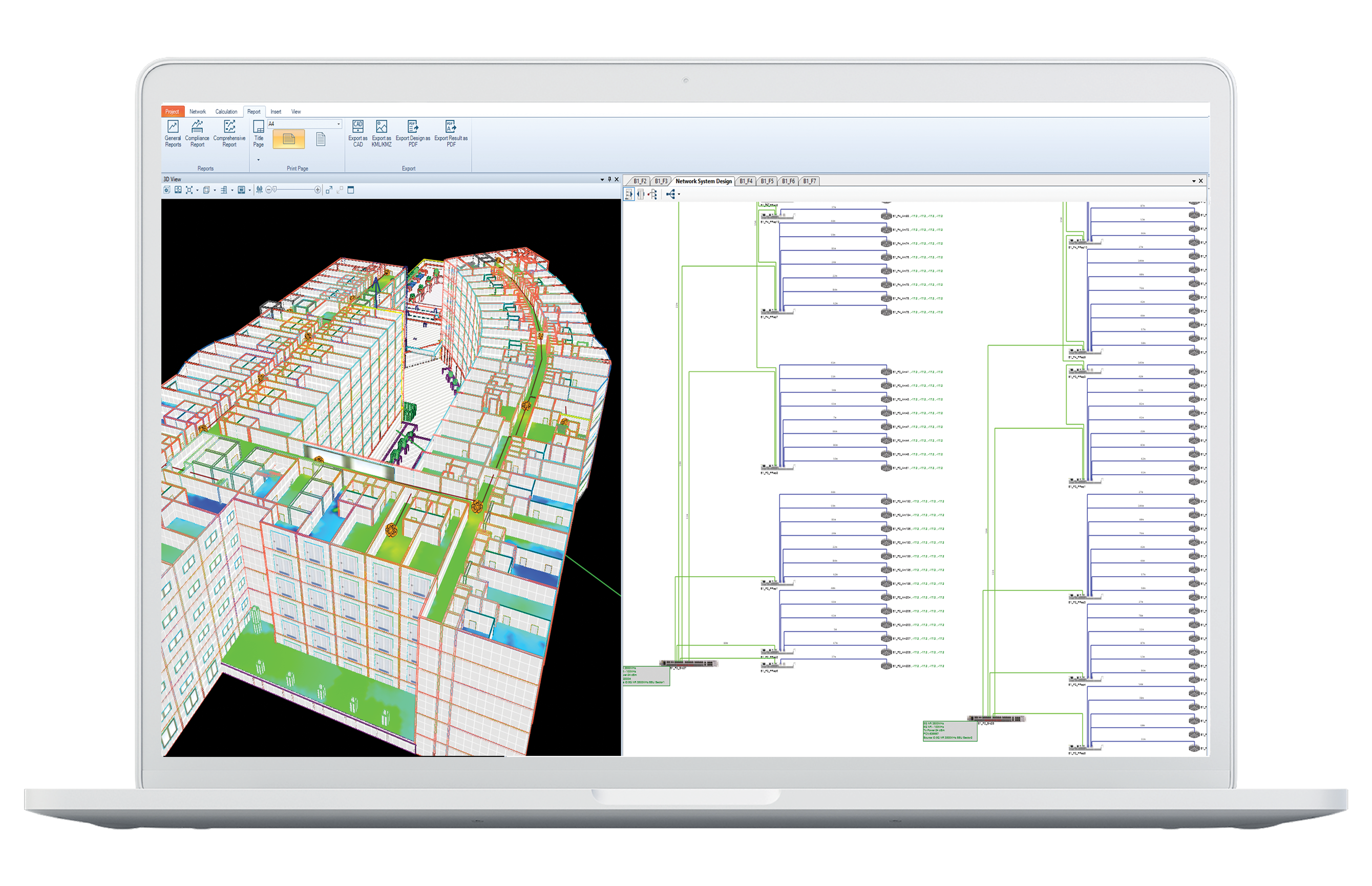
Task: Close the 3D View panel
Action: coord(617,179)
